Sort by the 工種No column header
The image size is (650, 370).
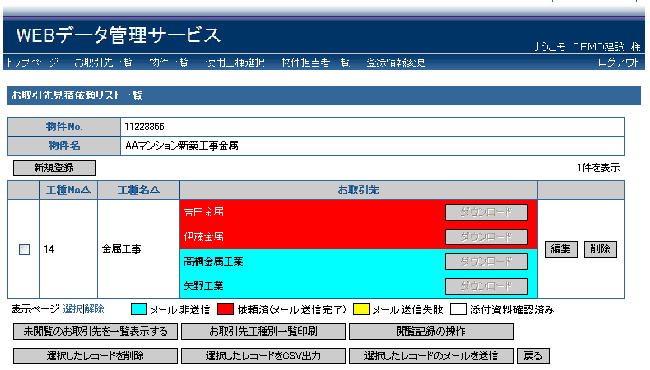68,190
